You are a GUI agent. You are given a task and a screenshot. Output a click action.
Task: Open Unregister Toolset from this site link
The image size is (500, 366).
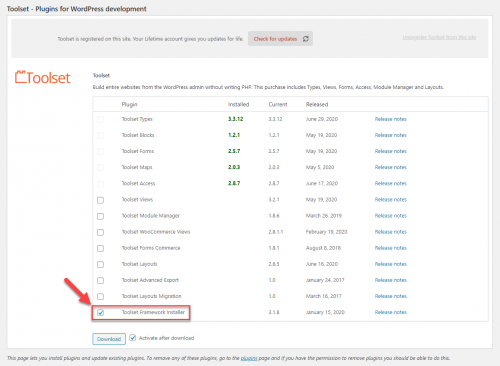point(439,37)
